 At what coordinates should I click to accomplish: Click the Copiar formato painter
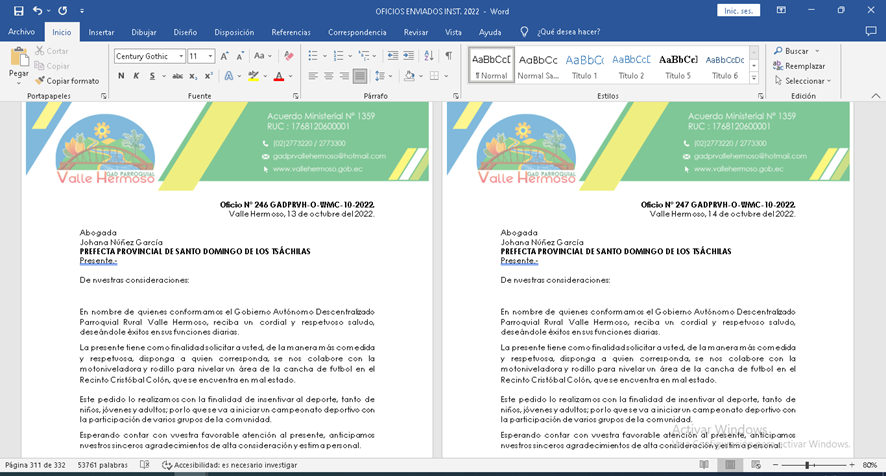pos(66,81)
